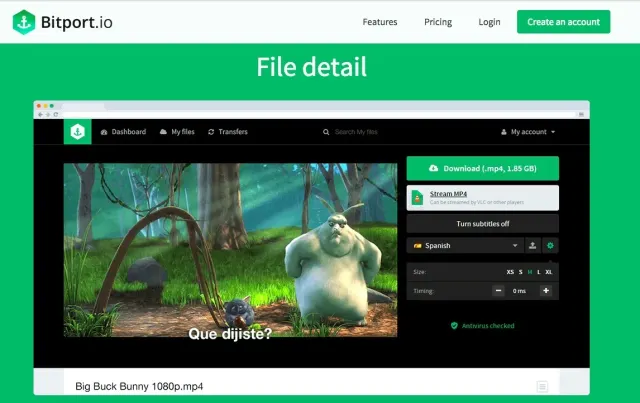Click the Search My files field
This screenshot has width=640, height=403.
point(356,132)
